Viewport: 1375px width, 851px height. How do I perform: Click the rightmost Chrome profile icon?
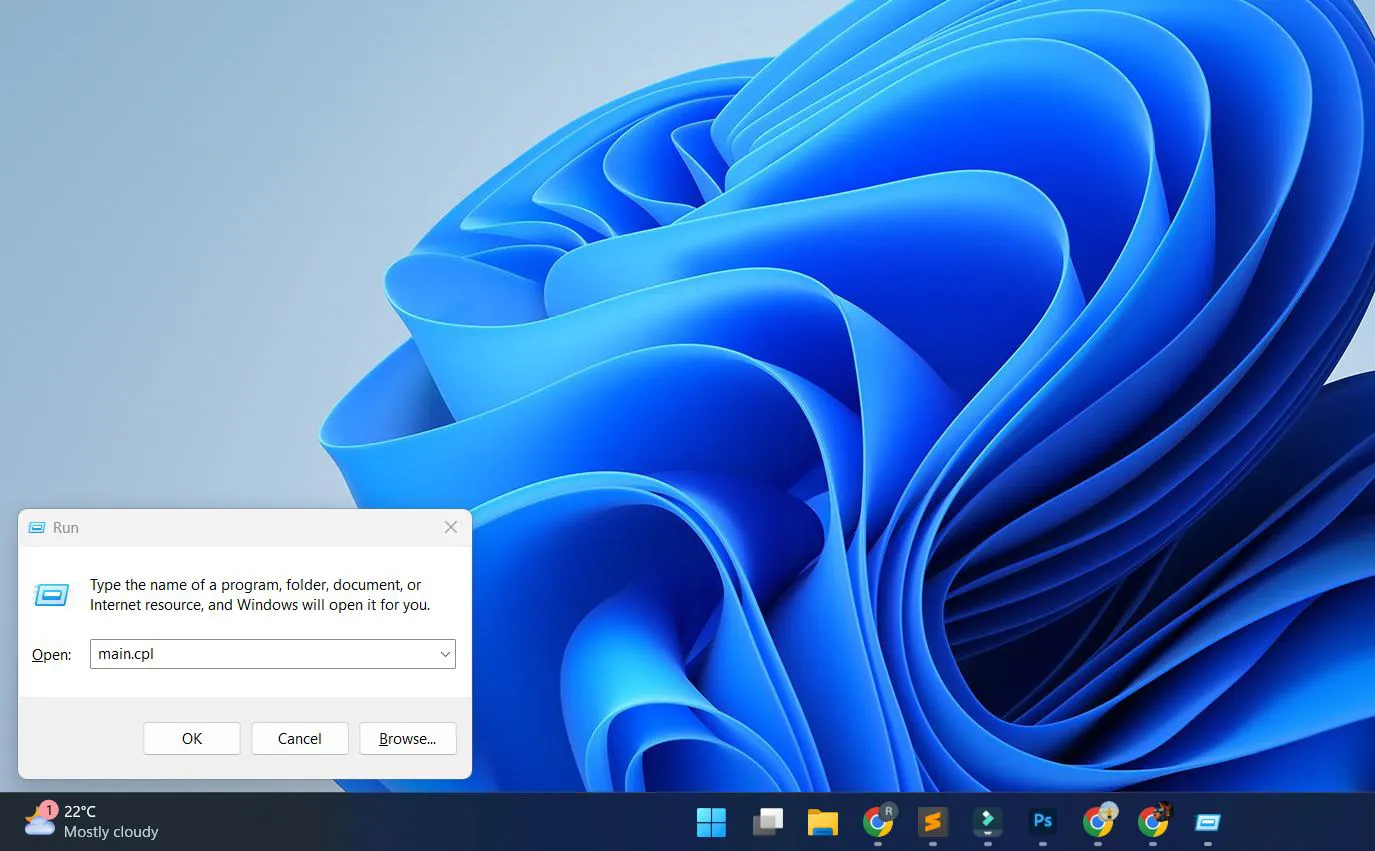[1152, 822]
